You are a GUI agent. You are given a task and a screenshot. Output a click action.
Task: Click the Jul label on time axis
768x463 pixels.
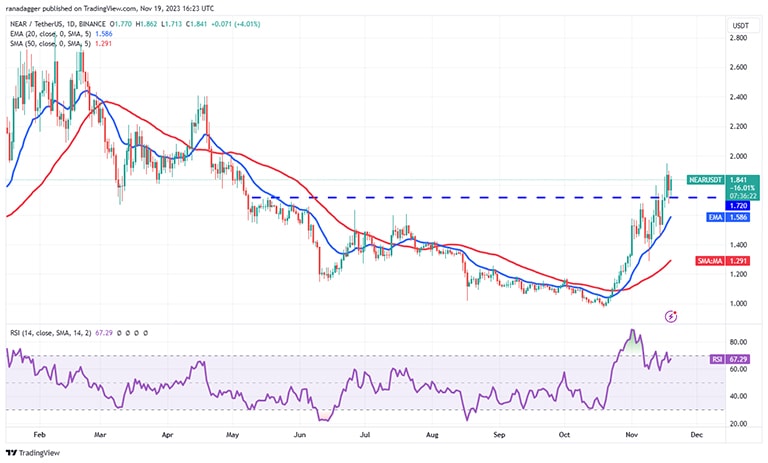(x=364, y=435)
